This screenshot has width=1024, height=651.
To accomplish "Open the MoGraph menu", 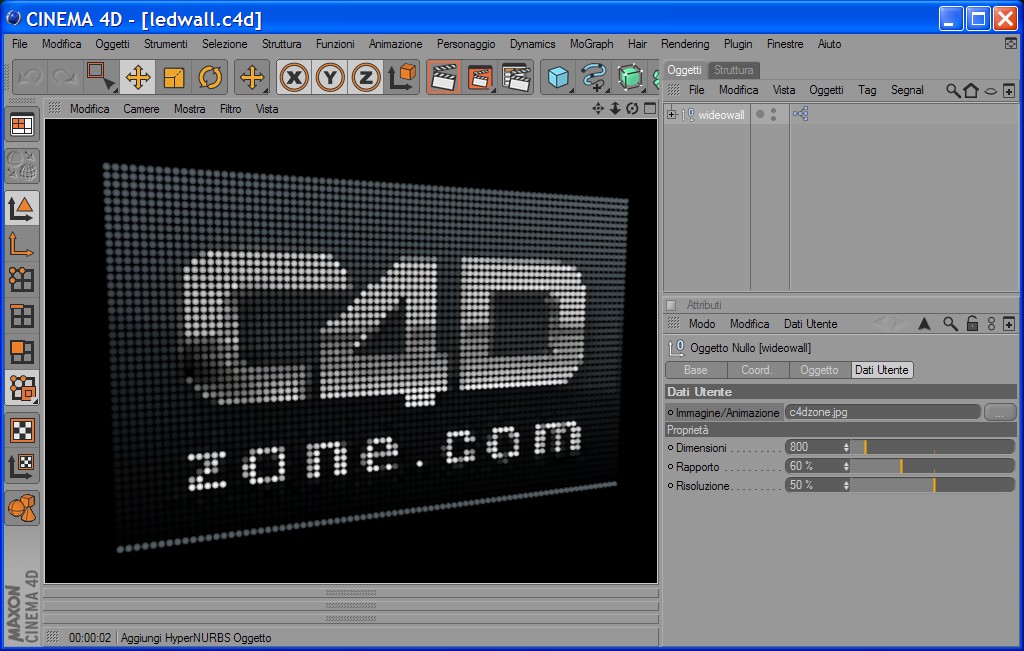I will click(591, 44).
